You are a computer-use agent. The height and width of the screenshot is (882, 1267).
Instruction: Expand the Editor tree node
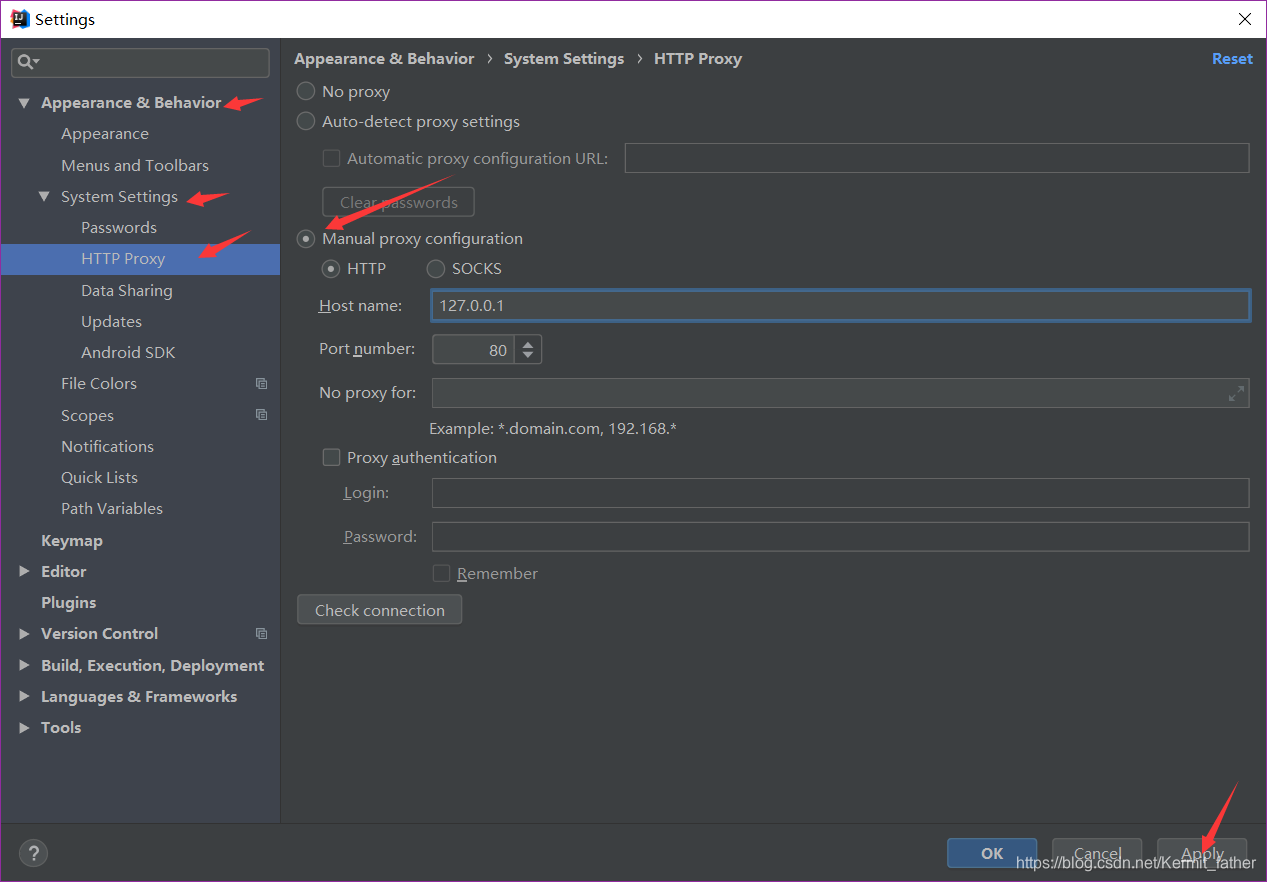point(24,571)
